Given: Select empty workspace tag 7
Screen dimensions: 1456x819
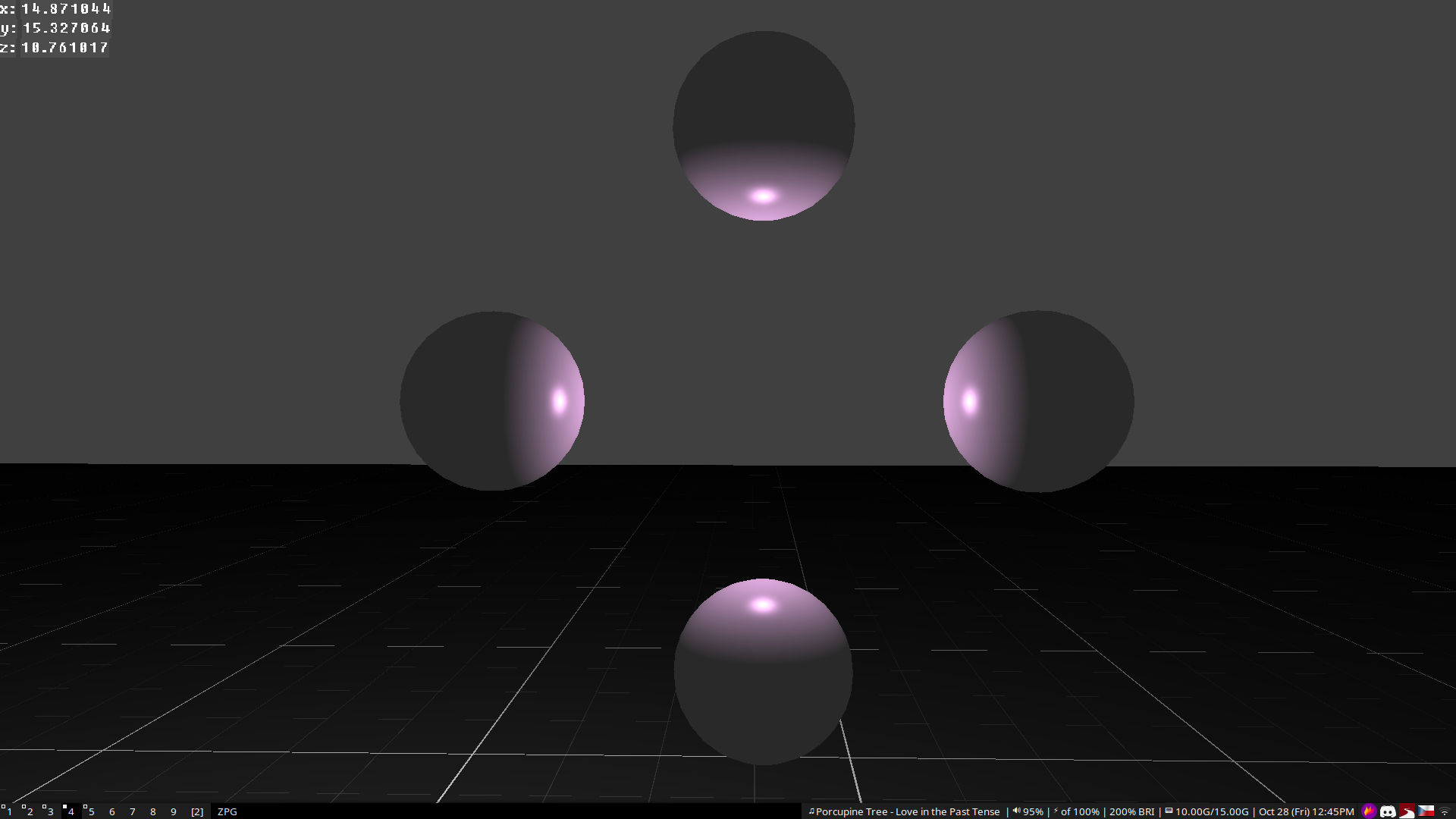Looking at the screenshot, I should (x=133, y=811).
